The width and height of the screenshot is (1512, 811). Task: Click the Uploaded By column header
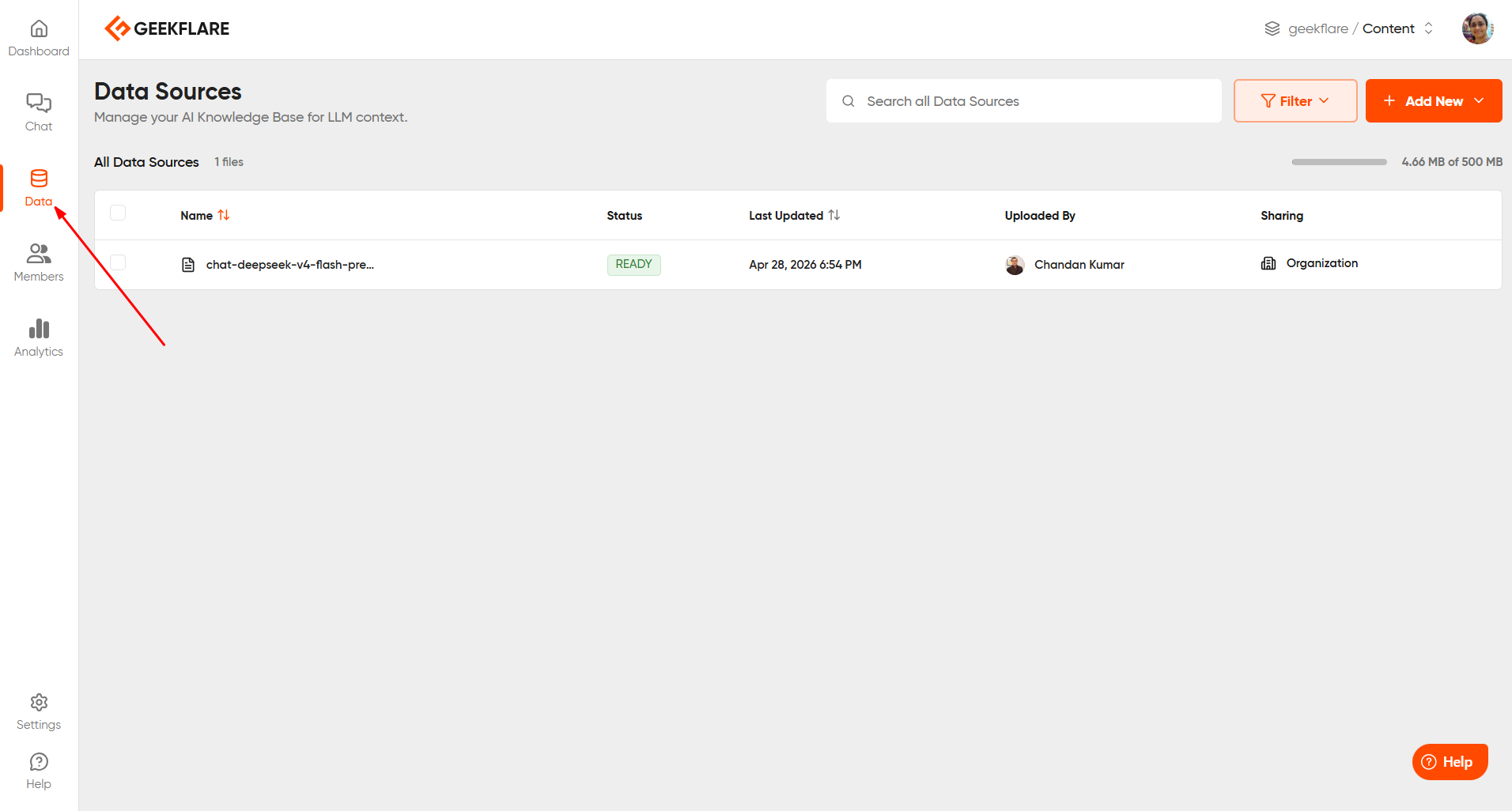pos(1040,216)
